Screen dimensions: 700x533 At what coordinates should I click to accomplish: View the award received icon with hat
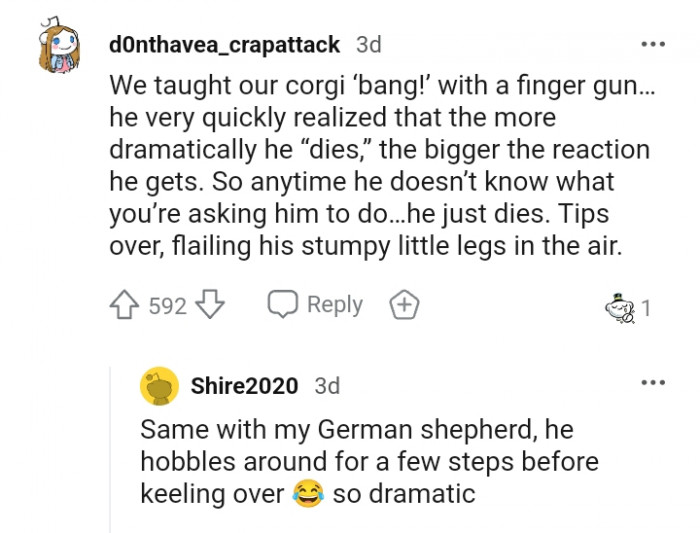pos(620,308)
